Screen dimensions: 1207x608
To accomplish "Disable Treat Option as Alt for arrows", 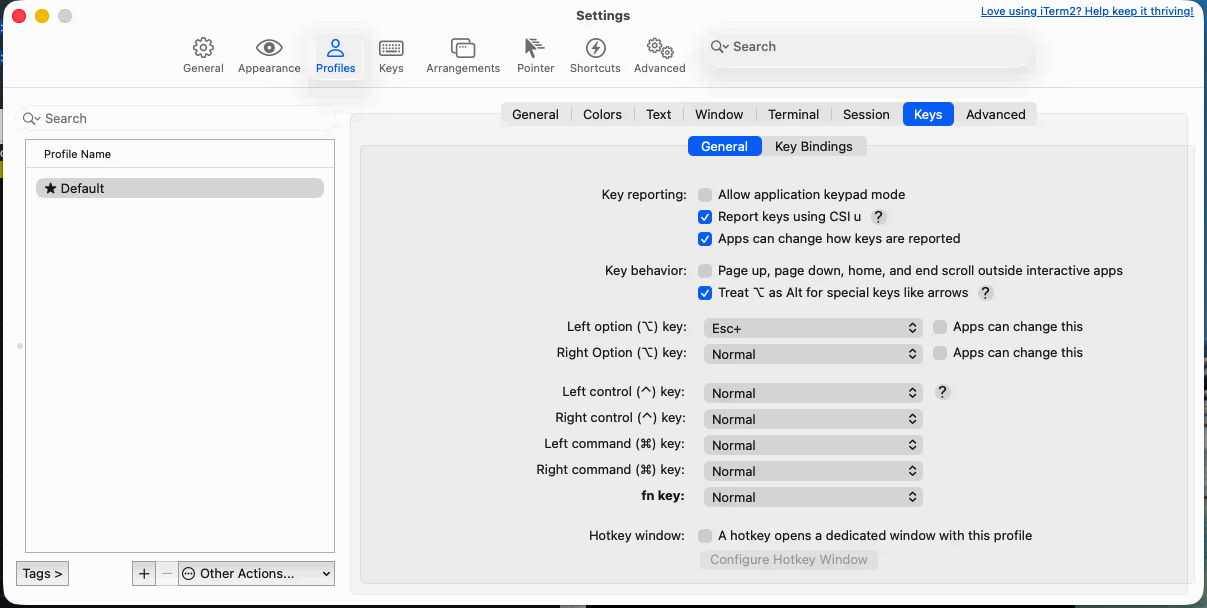I will [705, 292].
